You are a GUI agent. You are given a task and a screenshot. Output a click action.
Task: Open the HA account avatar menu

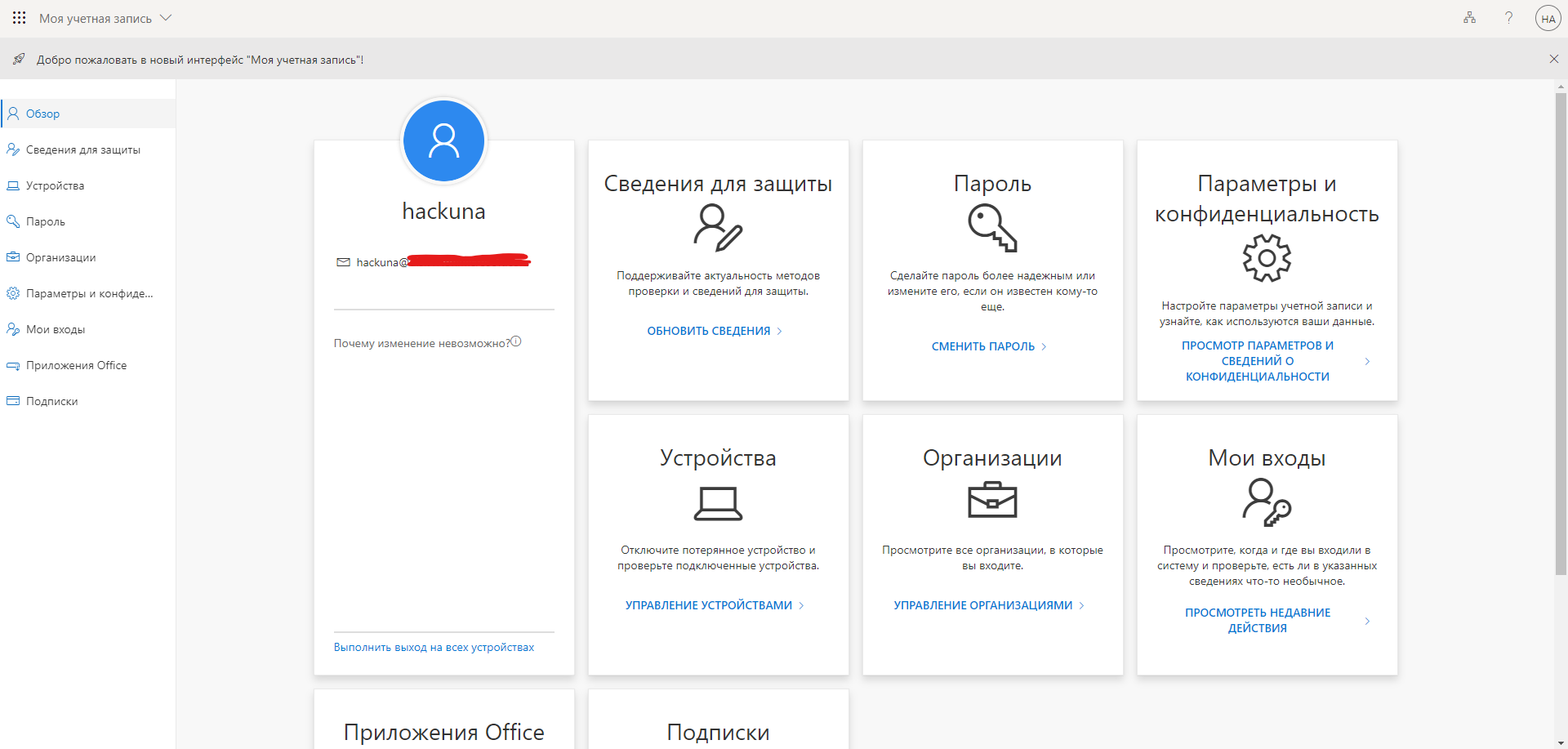coord(1548,18)
